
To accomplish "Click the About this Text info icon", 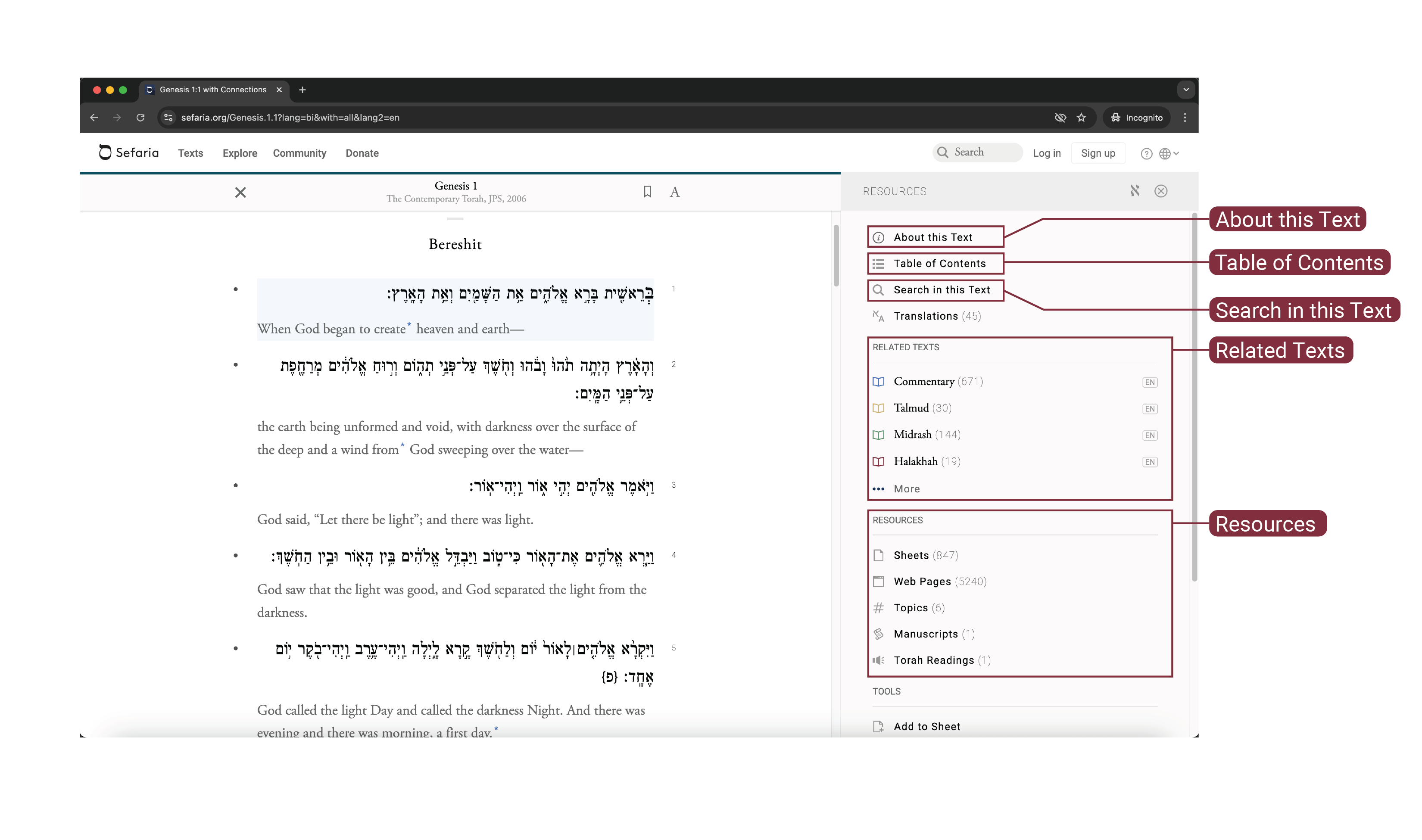I will coord(878,238).
